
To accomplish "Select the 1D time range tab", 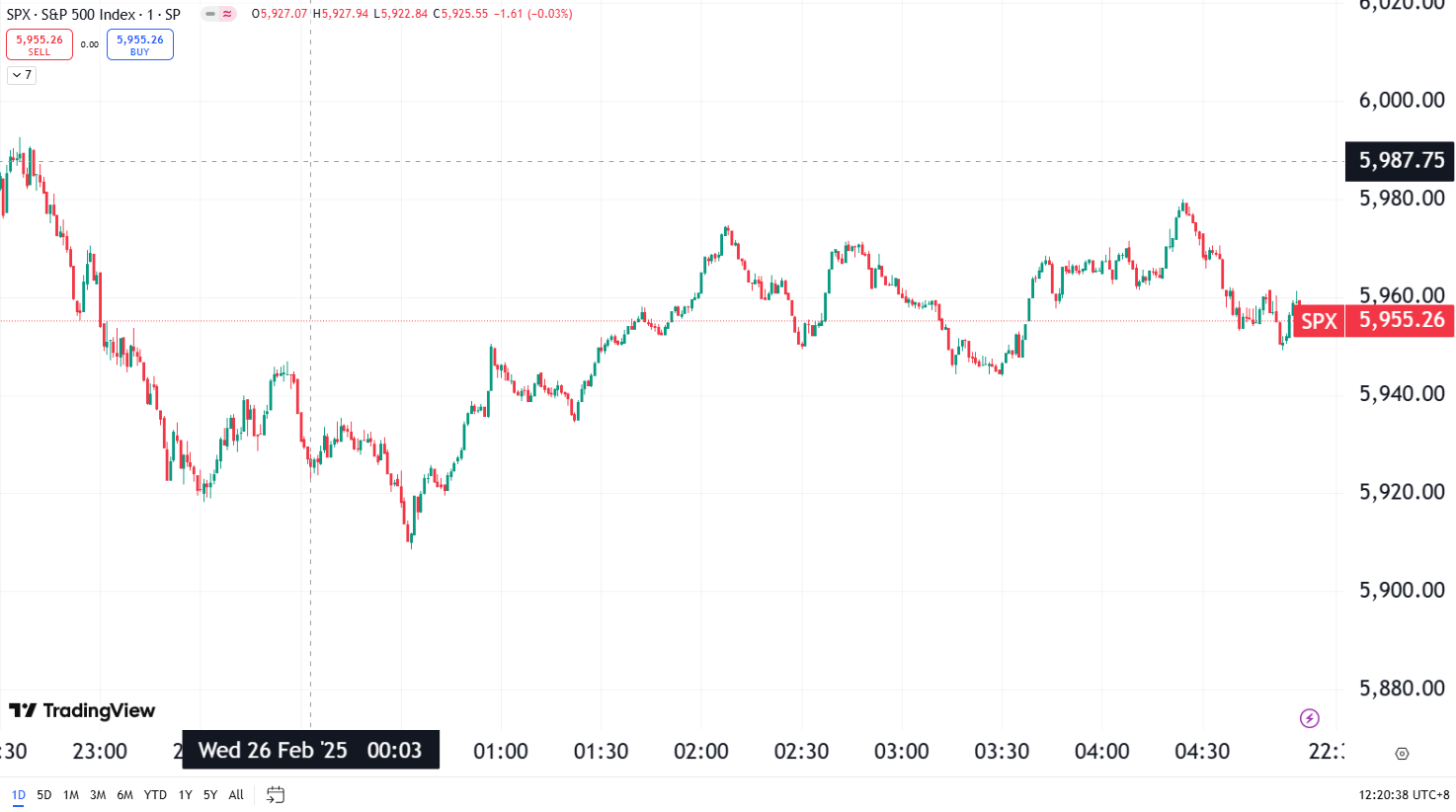I will [x=19, y=794].
